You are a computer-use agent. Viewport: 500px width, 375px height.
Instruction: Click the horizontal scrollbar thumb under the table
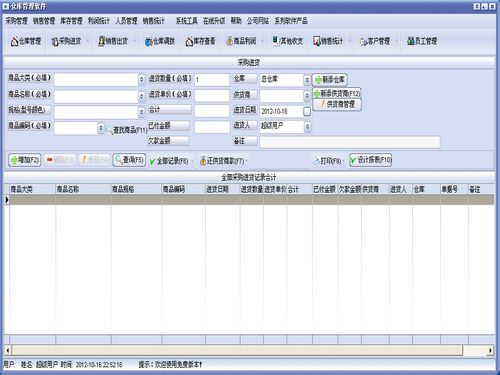click(237, 350)
